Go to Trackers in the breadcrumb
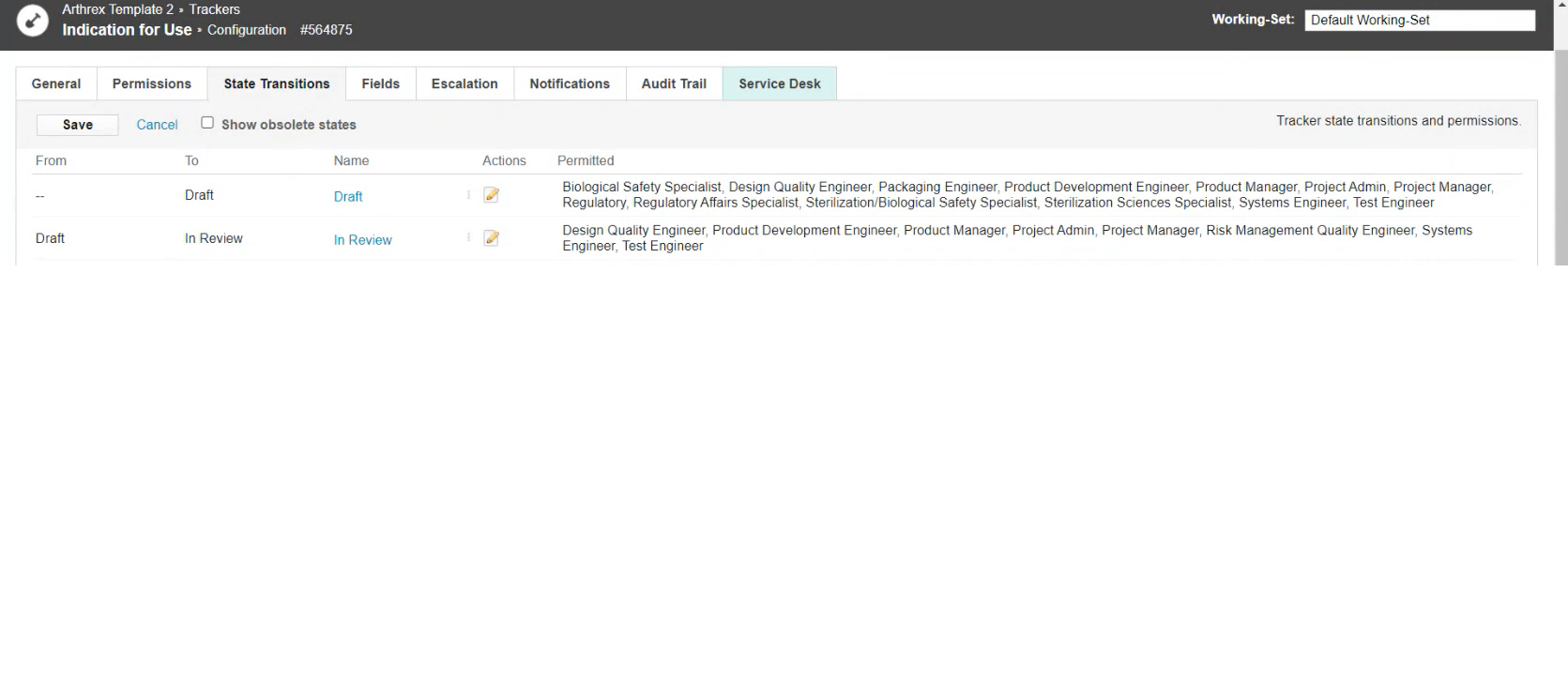 coord(214,9)
